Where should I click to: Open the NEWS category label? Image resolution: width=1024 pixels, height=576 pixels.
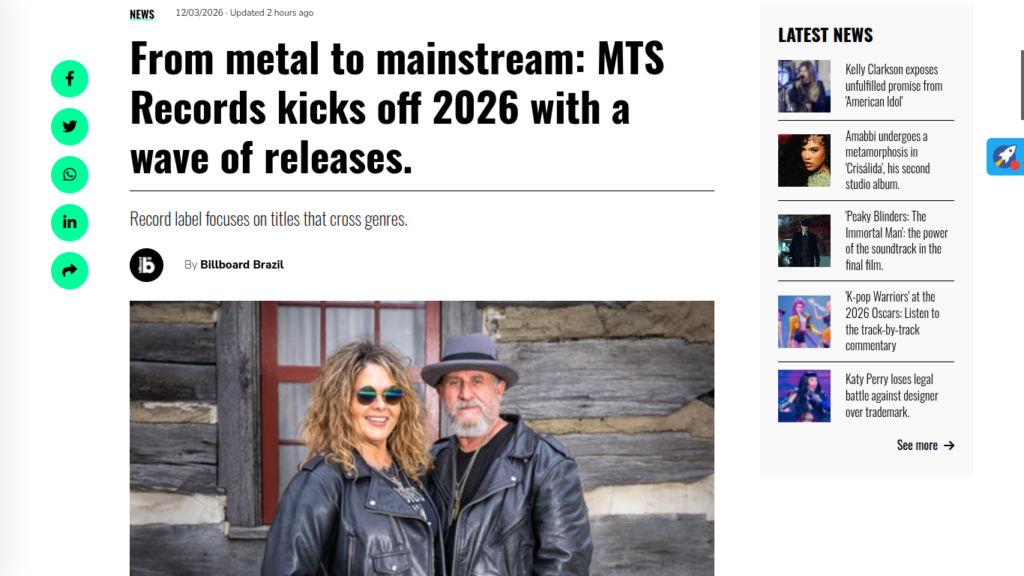pyautogui.click(x=142, y=14)
